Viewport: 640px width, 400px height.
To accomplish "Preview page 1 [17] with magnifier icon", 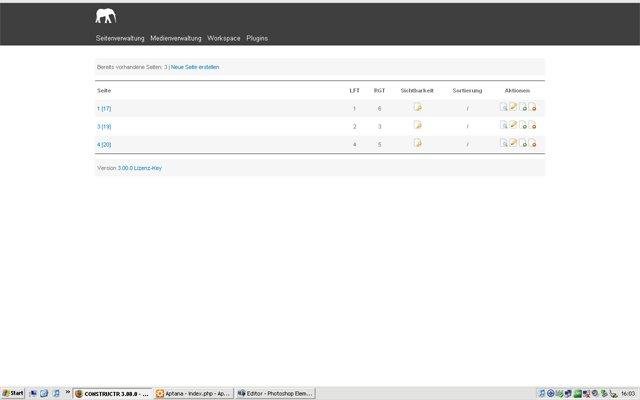I will pyautogui.click(x=504, y=107).
